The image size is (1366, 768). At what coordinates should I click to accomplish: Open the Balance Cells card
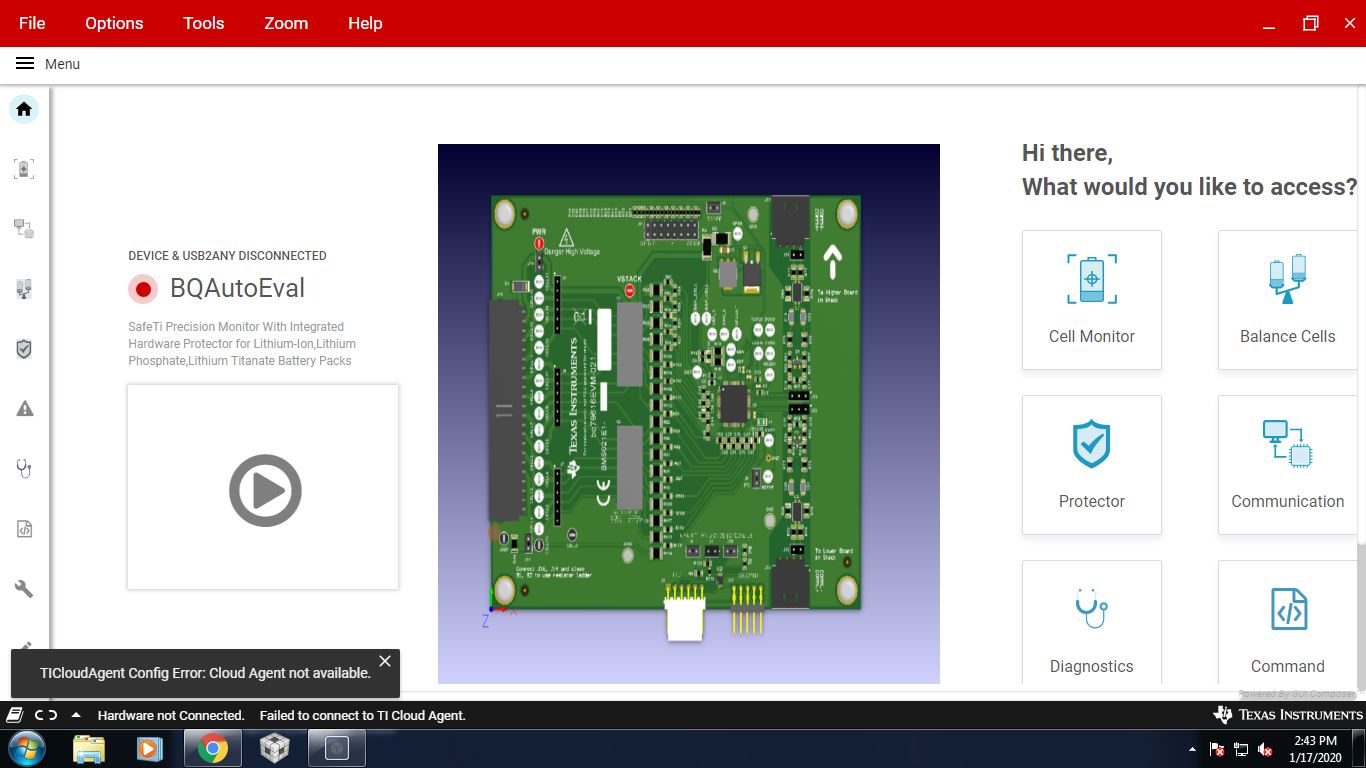coord(1287,300)
